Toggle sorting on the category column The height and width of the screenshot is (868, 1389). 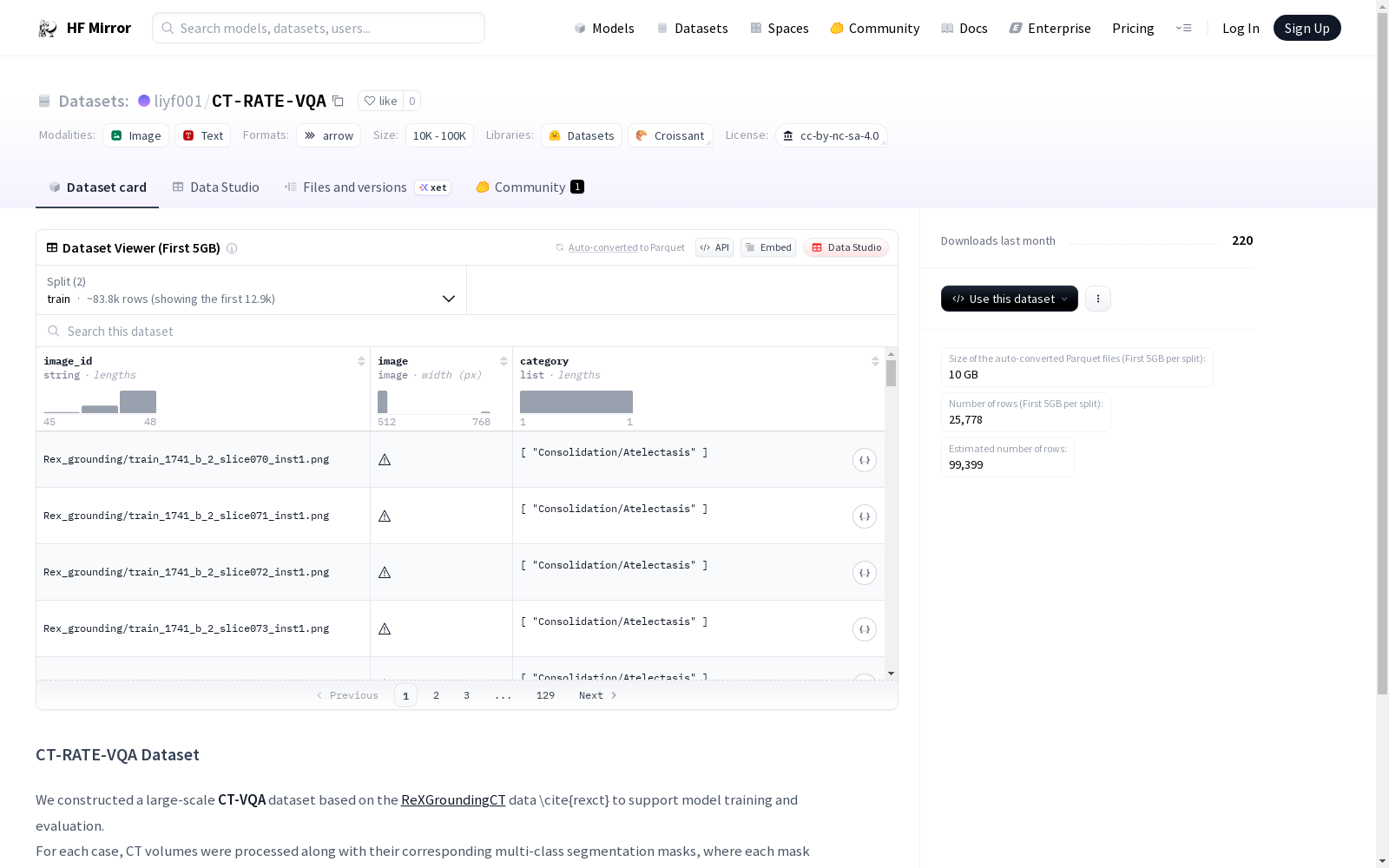875,361
